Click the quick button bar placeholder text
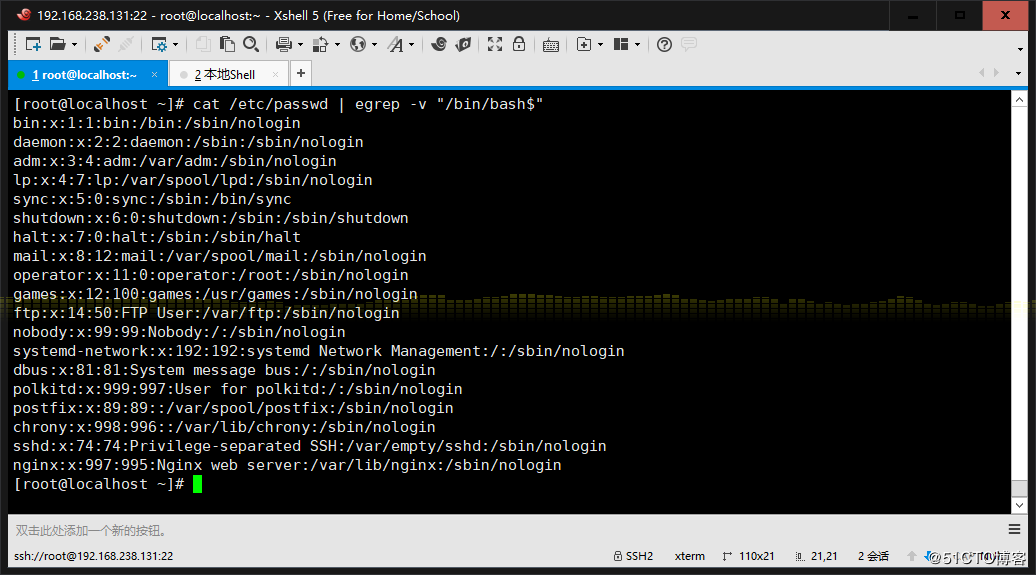Image resolution: width=1036 pixels, height=575 pixels. tap(90, 531)
